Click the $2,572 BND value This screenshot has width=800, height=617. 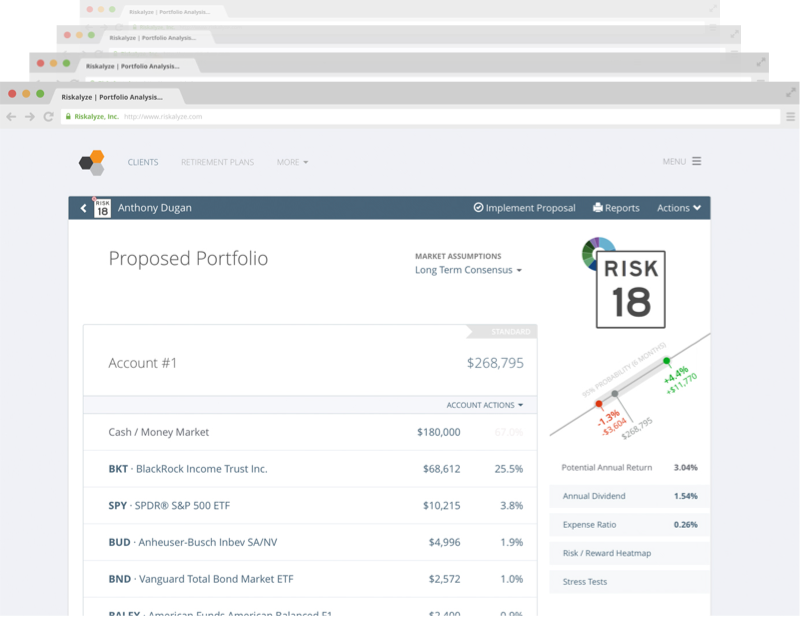[x=444, y=579]
